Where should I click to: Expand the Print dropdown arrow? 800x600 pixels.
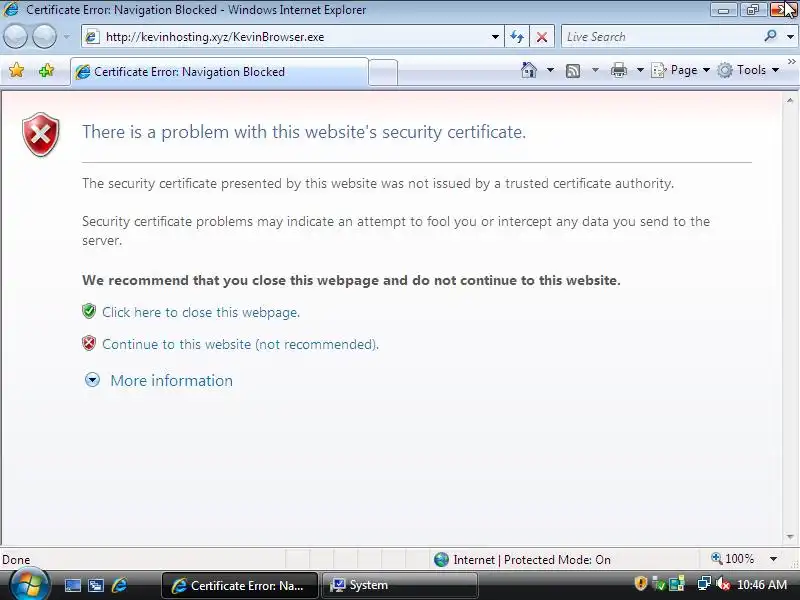coord(640,70)
